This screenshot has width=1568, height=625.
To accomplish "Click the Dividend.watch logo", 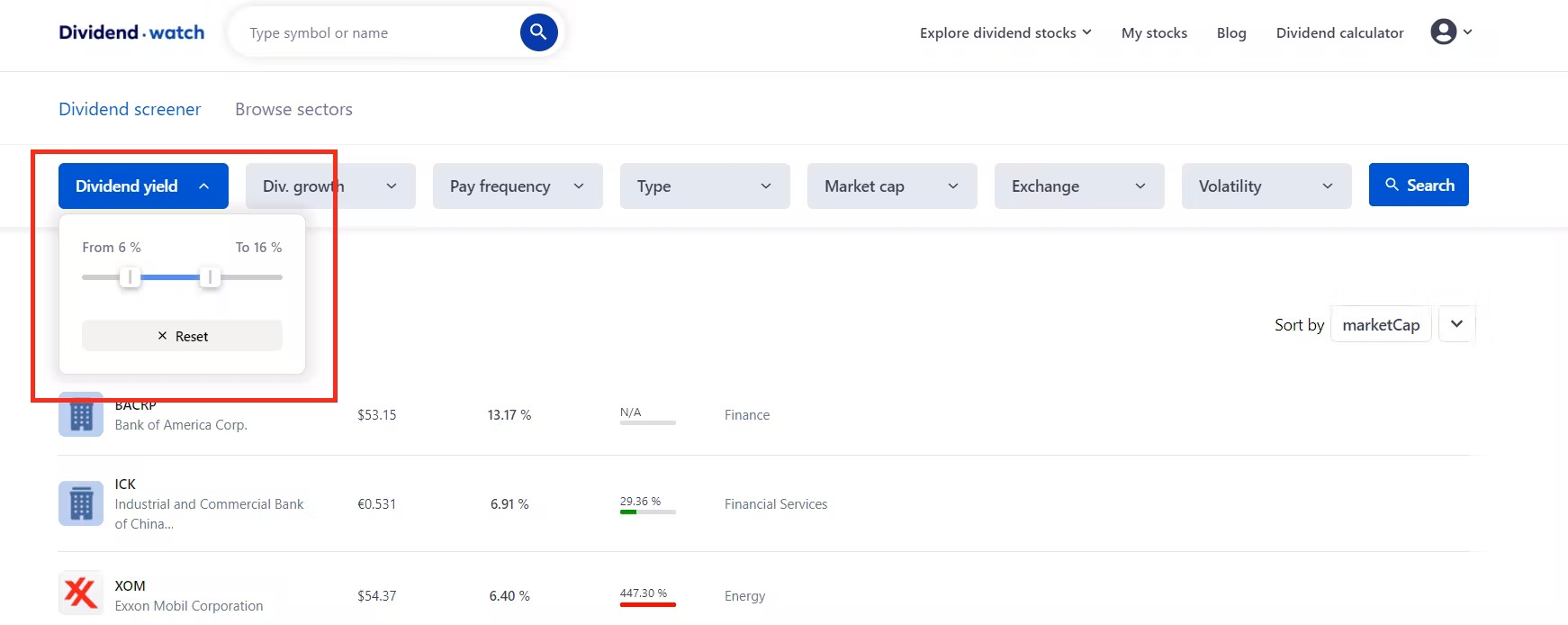I will [x=131, y=32].
